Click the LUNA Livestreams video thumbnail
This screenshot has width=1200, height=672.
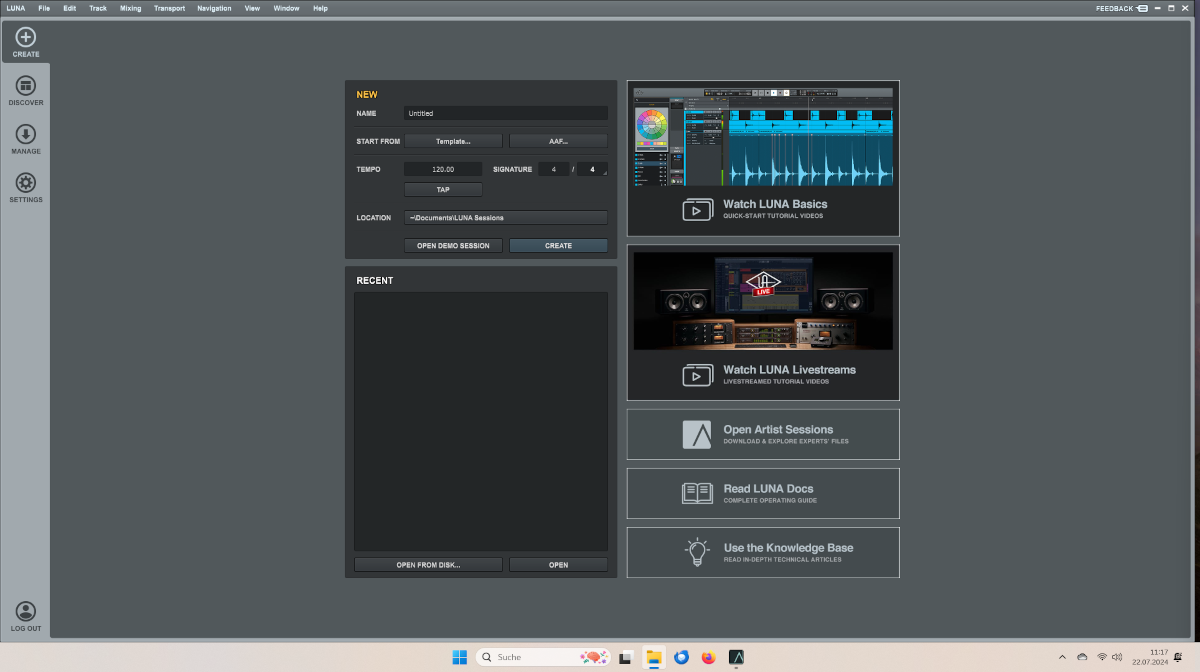tap(763, 300)
